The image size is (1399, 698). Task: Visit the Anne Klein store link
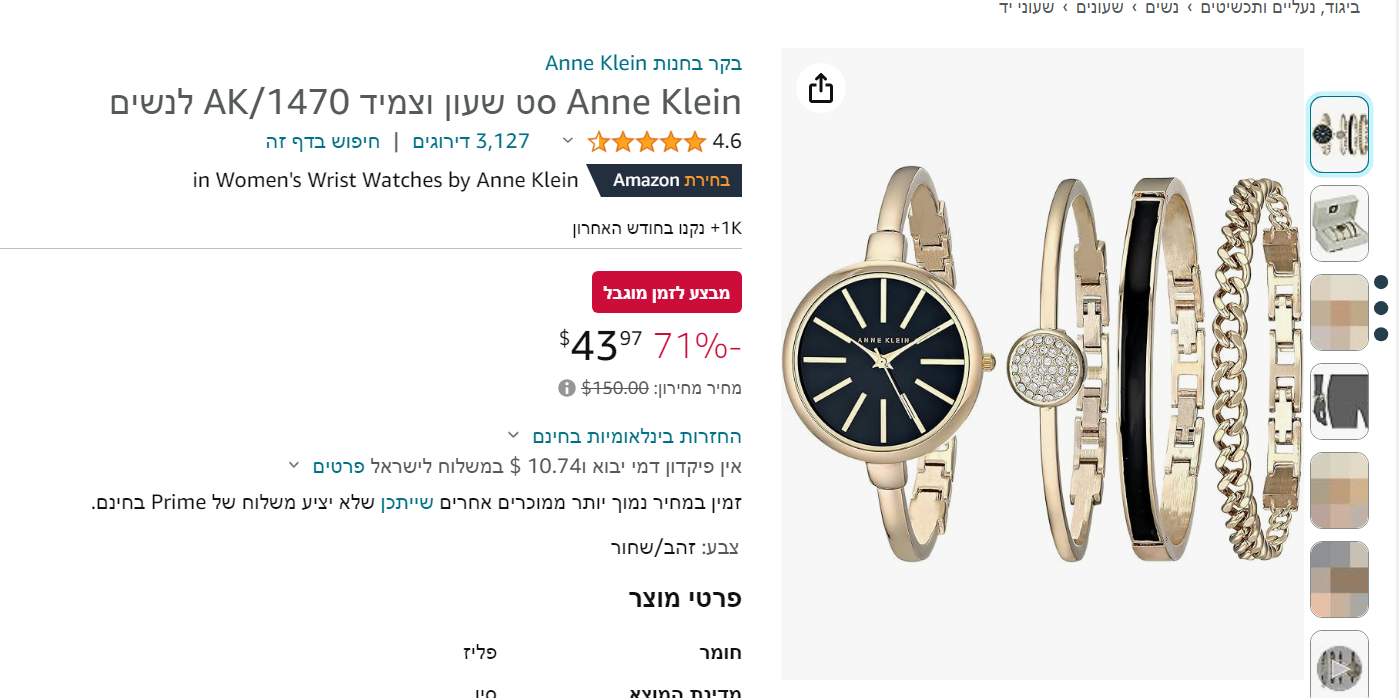point(643,64)
